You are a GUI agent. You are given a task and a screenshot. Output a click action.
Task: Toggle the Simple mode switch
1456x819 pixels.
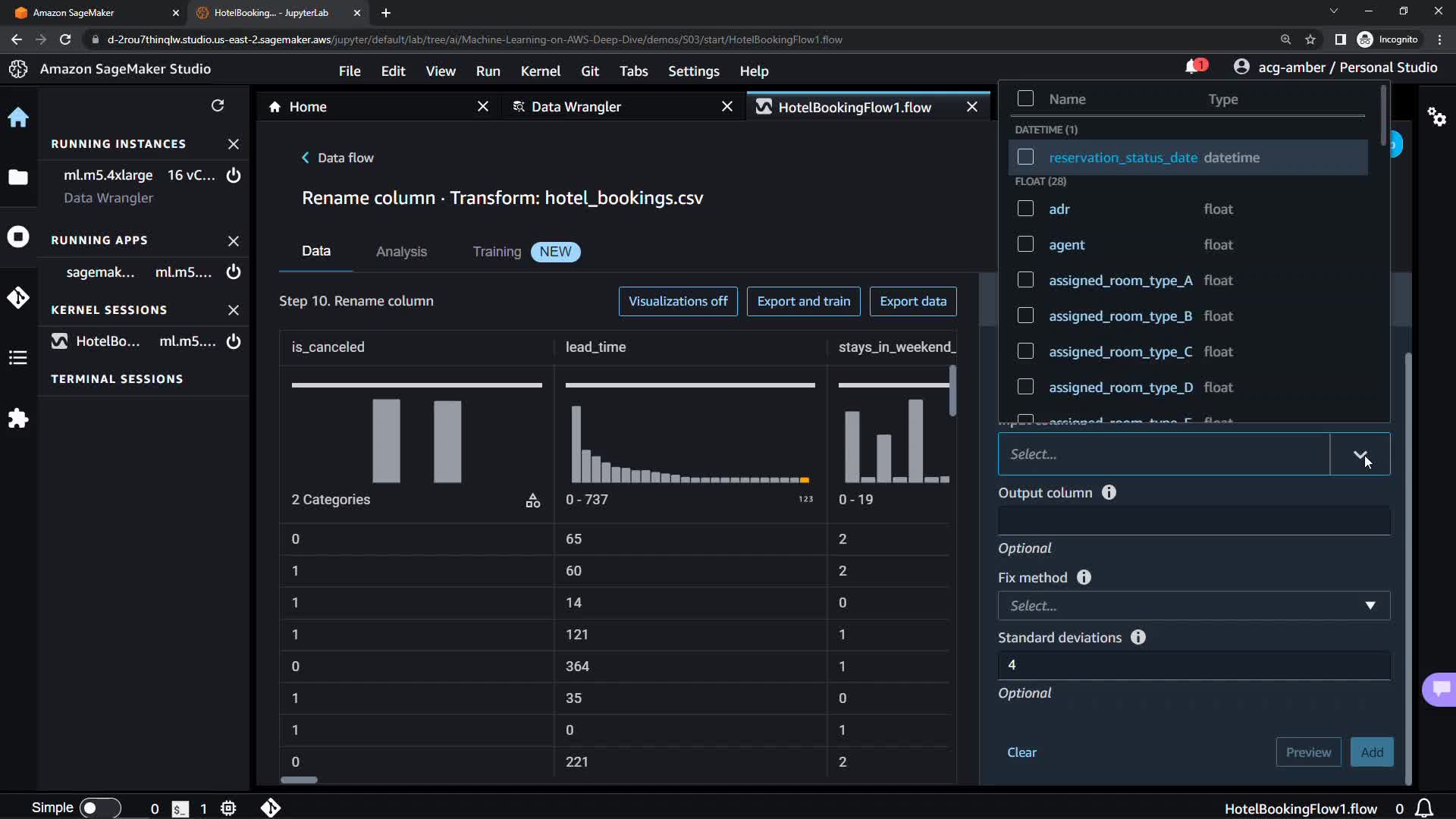coord(99,808)
